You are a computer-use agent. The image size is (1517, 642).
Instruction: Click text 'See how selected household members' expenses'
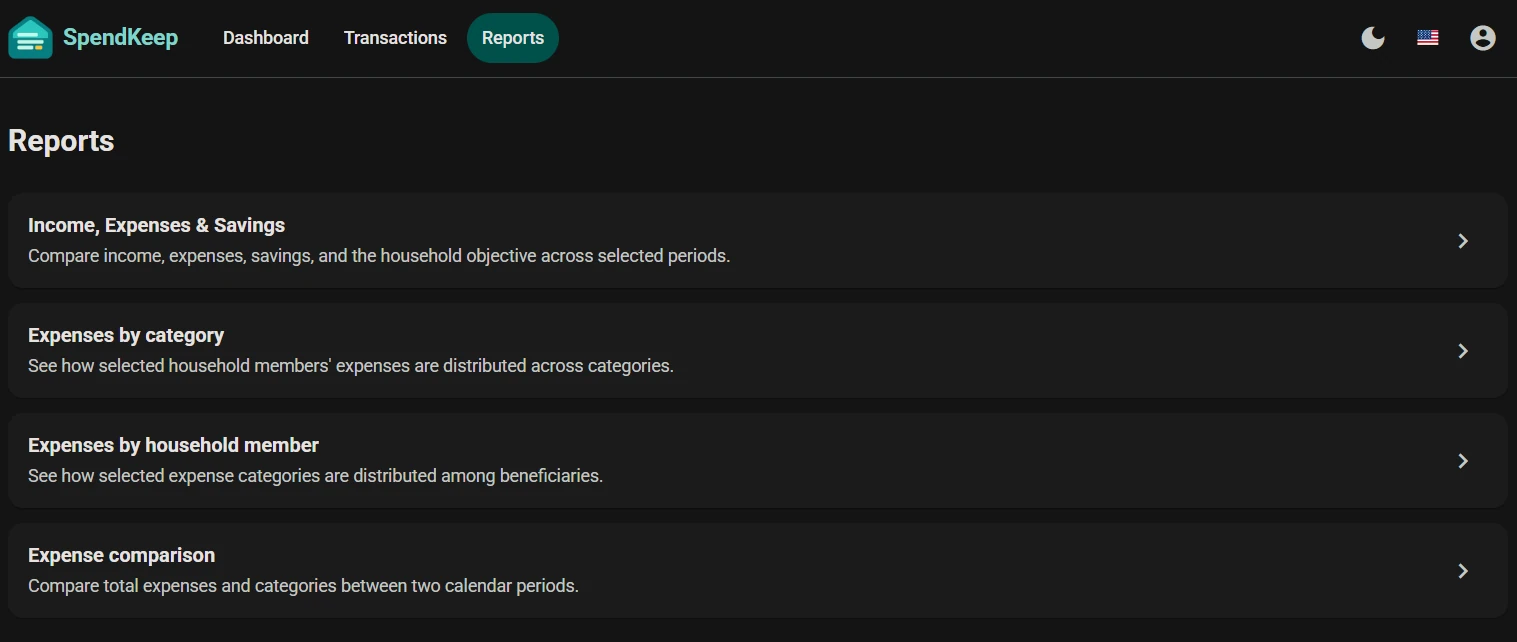[x=219, y=366]
